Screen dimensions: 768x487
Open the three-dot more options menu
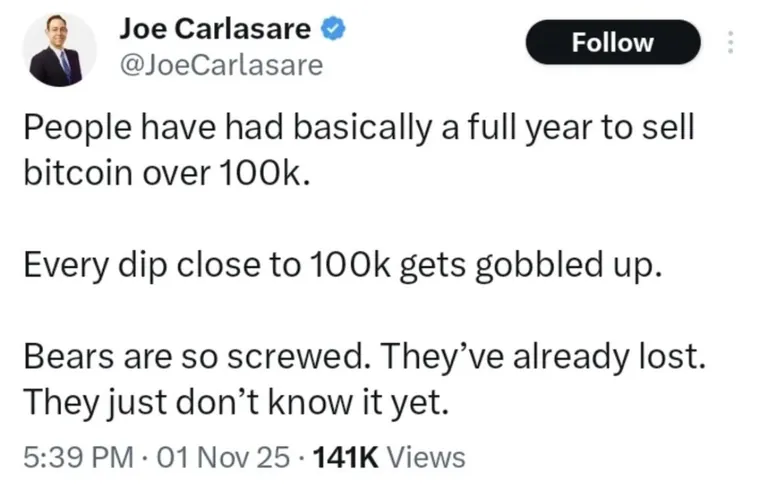coord(730,43)
